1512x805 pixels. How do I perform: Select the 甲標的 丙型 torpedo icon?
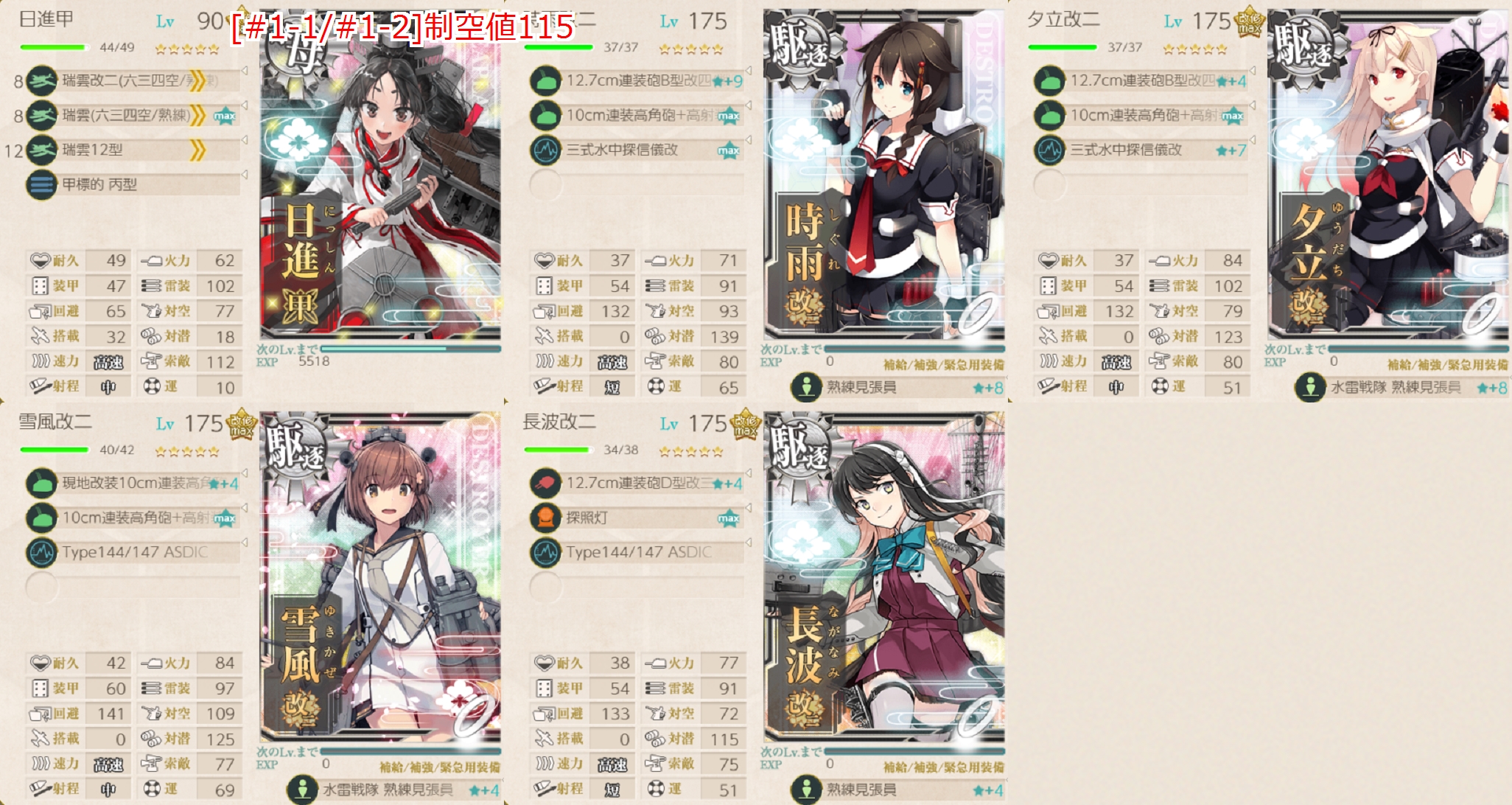42,185
